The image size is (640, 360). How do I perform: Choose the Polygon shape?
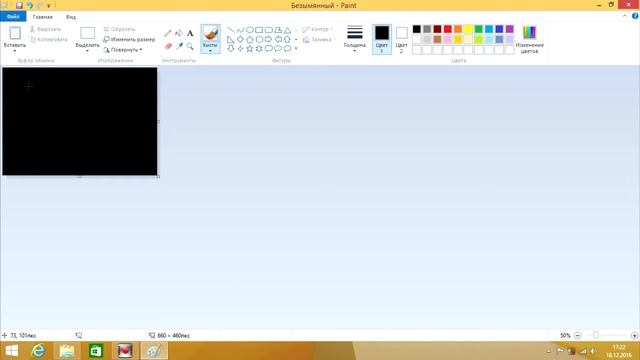coord(278,30)
